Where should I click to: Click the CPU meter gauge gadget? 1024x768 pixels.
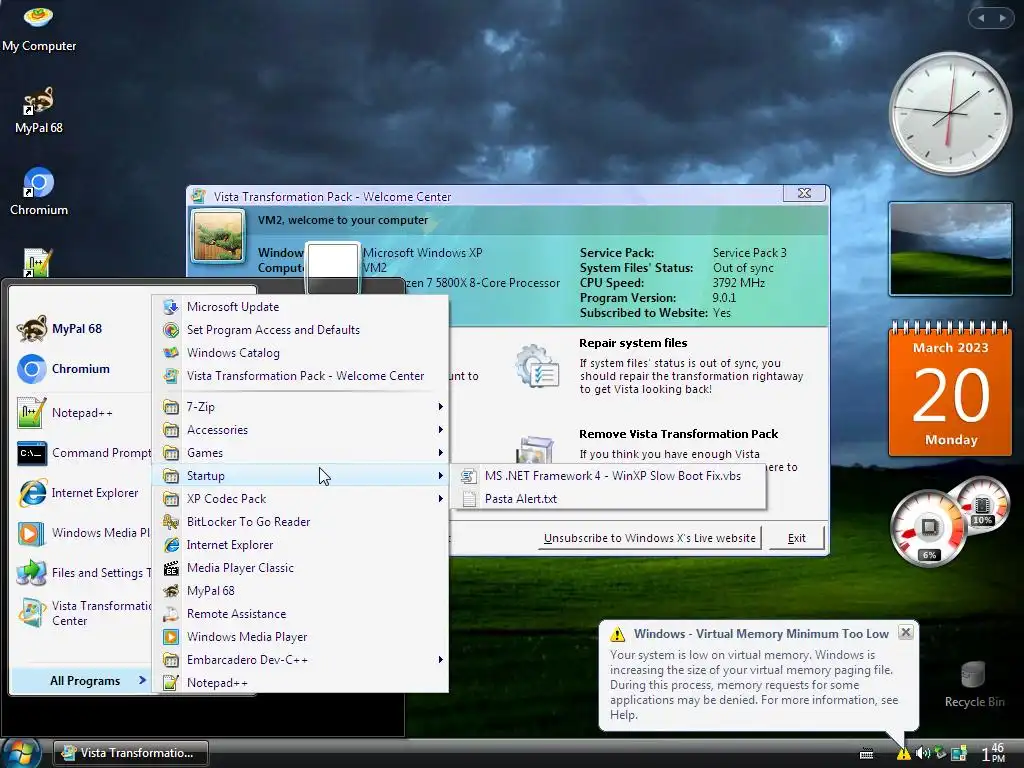(929, 528)
